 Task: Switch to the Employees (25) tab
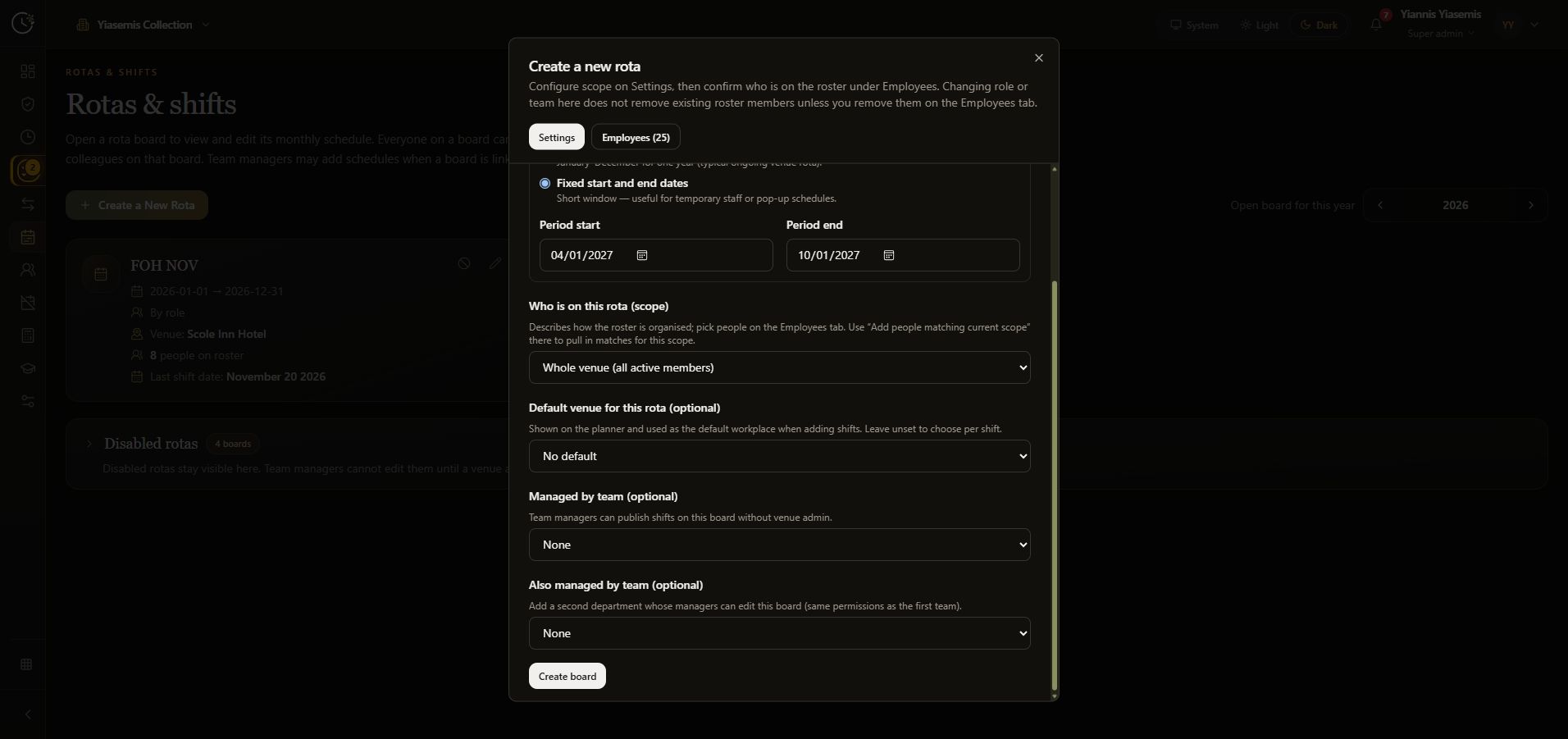tap(636, 137)
